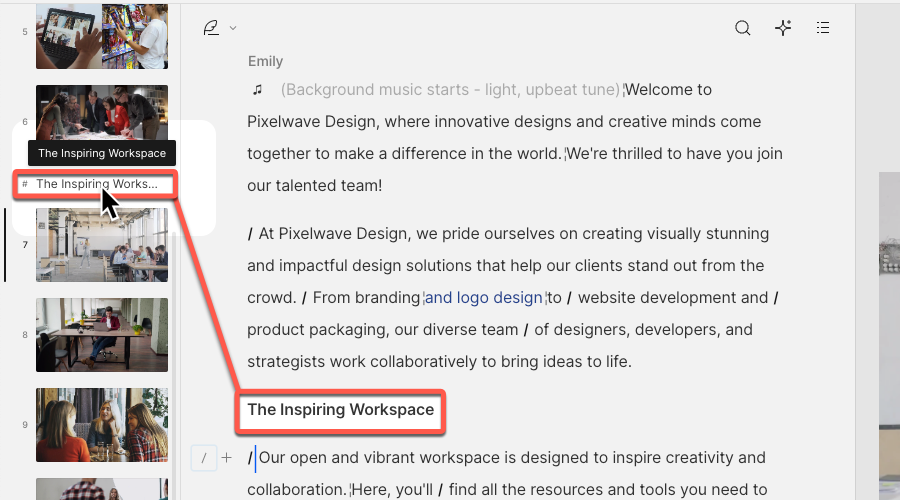Click the 'Welcome to' opening words

pyautogui.click(x=669, y=90)
